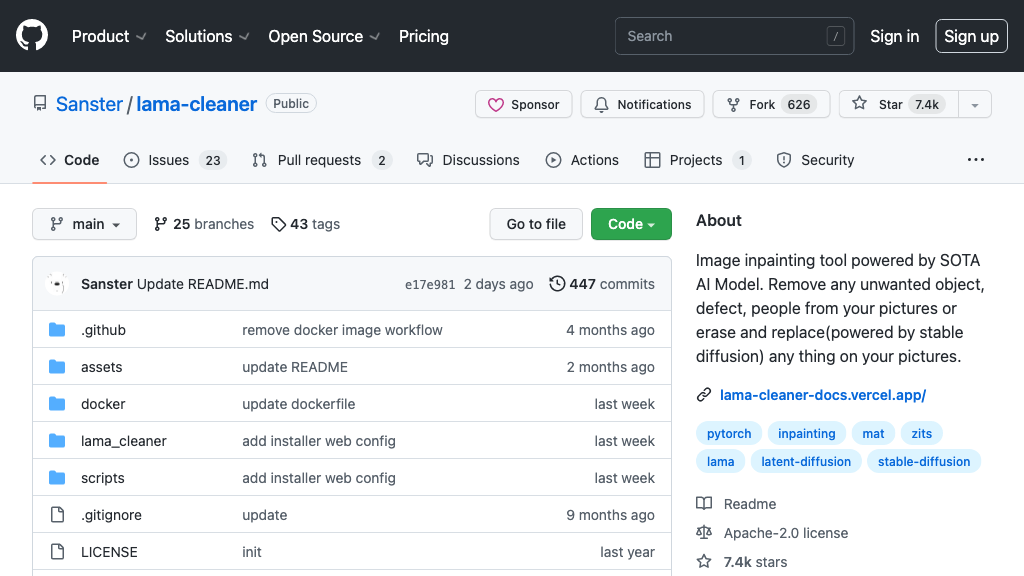Click the LICENSE file icon

point(57,552)
